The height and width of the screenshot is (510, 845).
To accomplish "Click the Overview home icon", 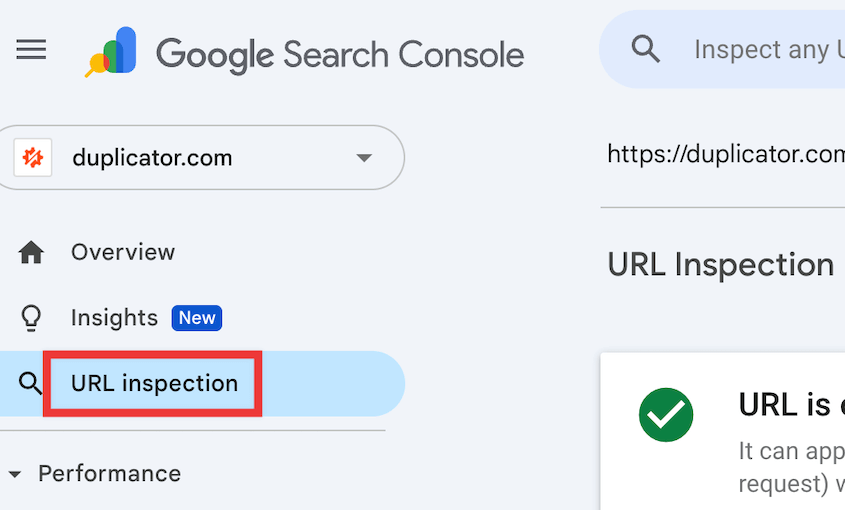I will 32,253.
